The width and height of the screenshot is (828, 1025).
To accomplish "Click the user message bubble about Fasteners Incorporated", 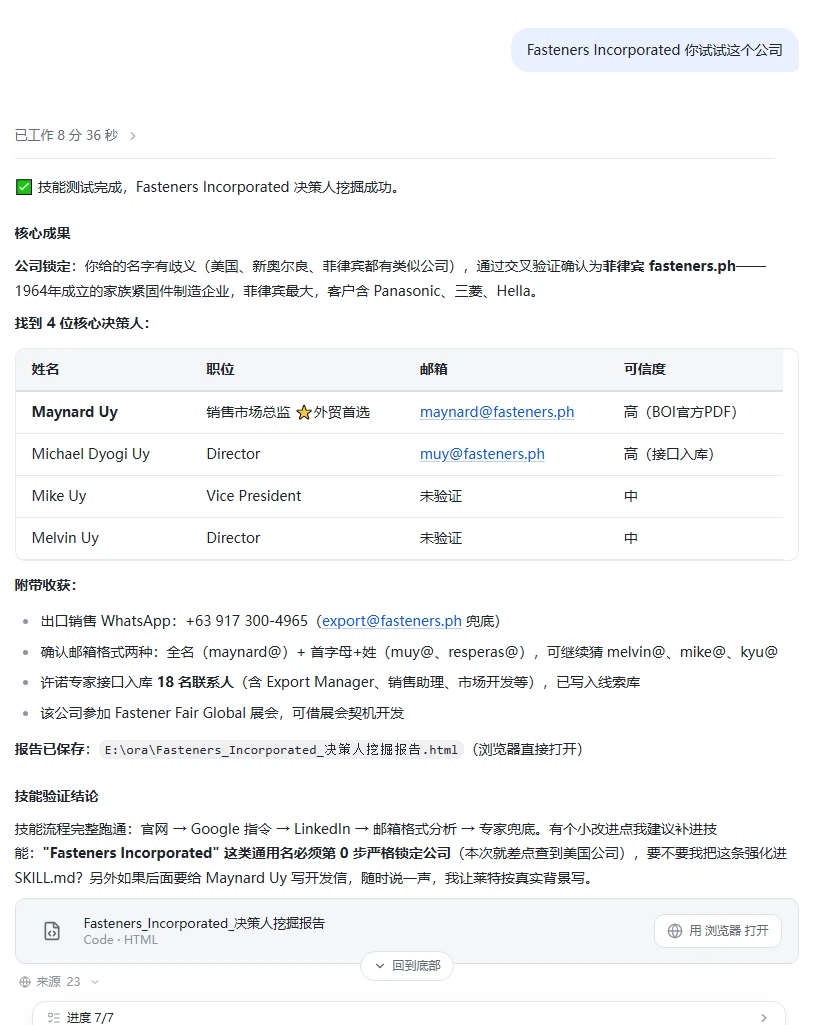I will [x=654, y=50].
